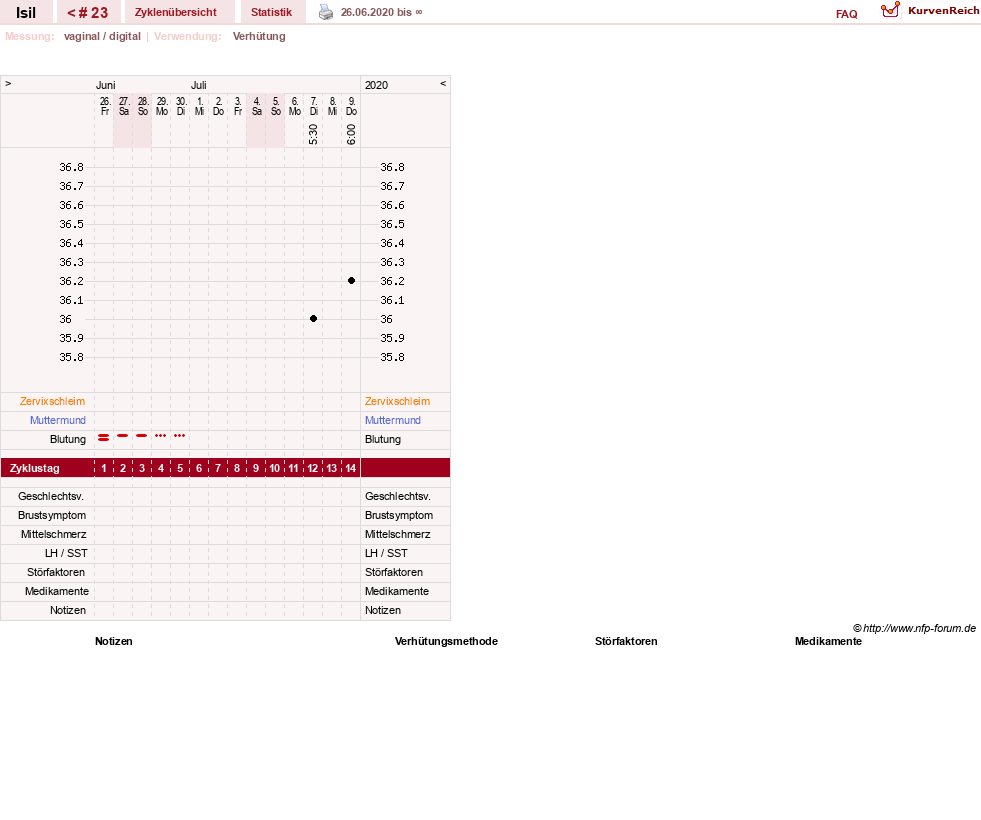This screenshot has height=820, width=981.
Task: Click the Zyklustag row label
Action: [35, 468]
